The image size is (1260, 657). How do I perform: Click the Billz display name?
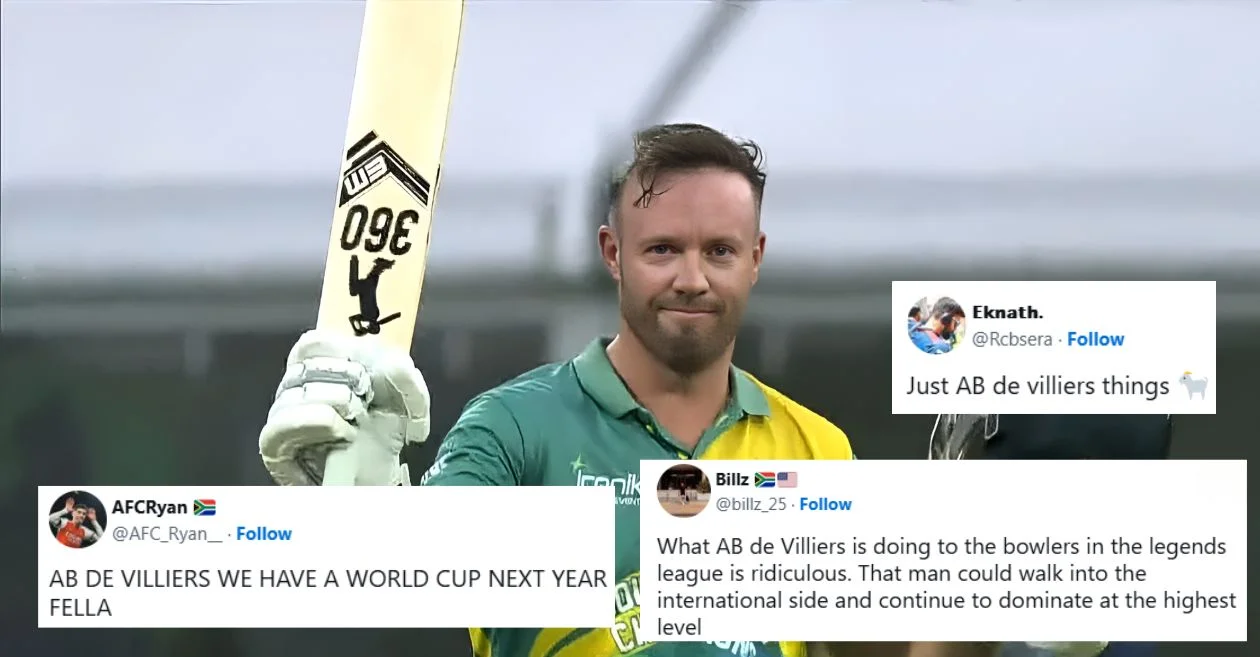click(x=733, y=479)
